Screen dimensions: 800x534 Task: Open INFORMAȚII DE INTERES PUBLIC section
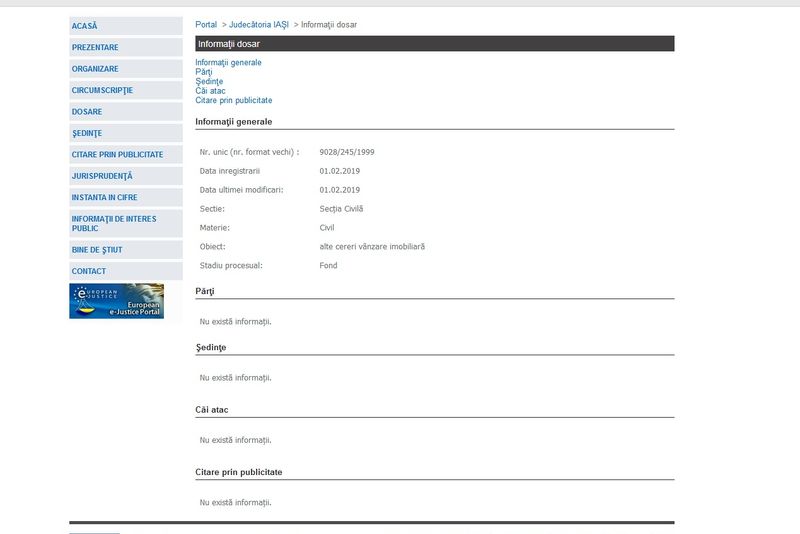pos(113,223)
